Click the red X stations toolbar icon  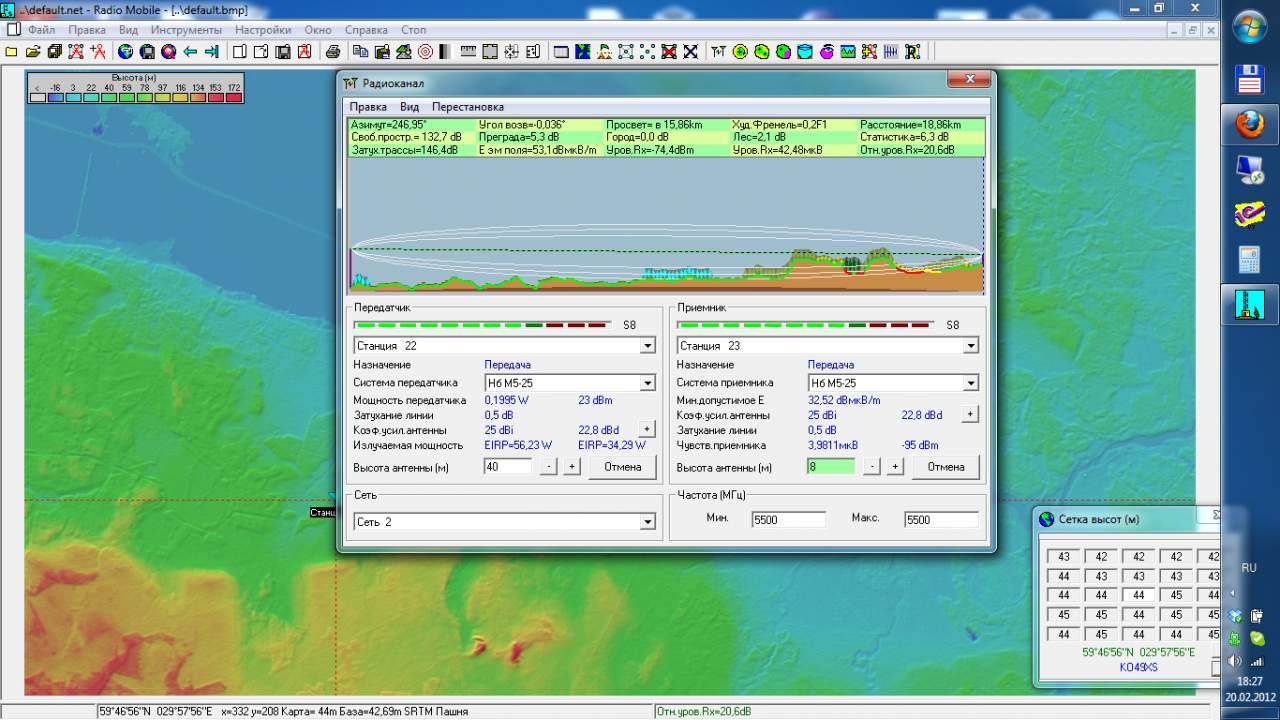point(669,52)
